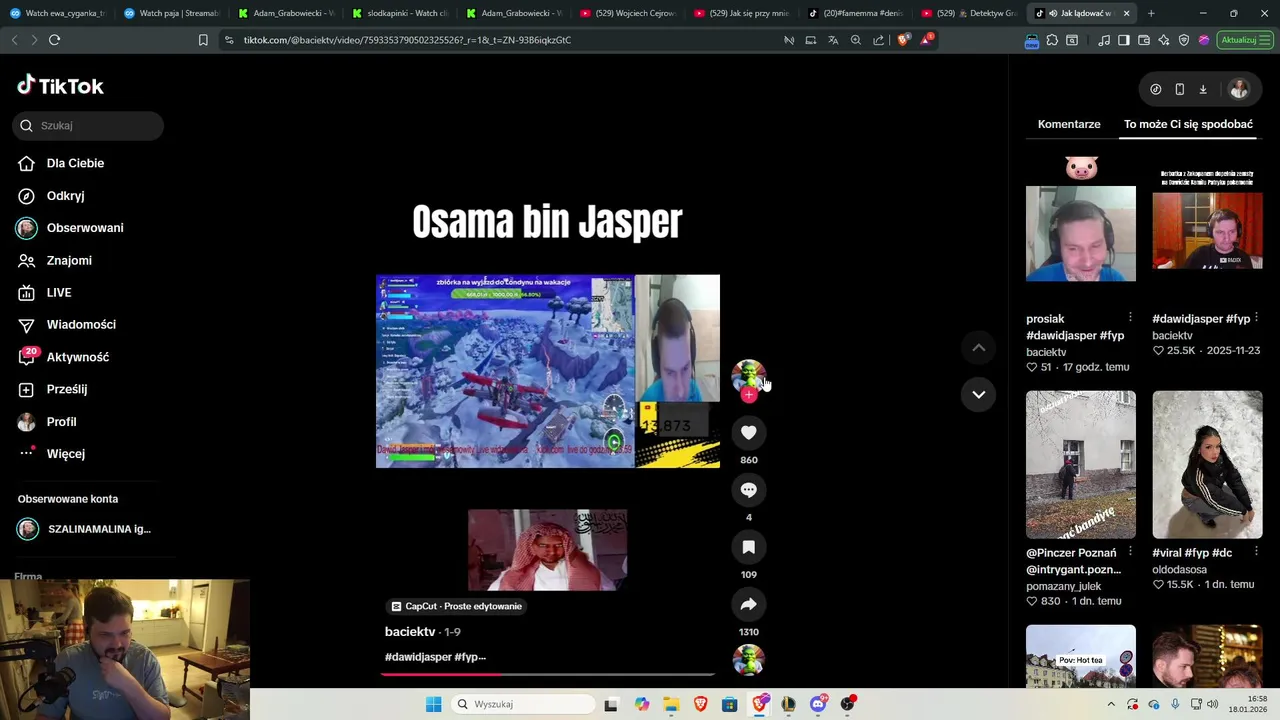Open Brave VPN shield icon
Viewport: 1280px width, 720px height.
tap(1184, 40)
